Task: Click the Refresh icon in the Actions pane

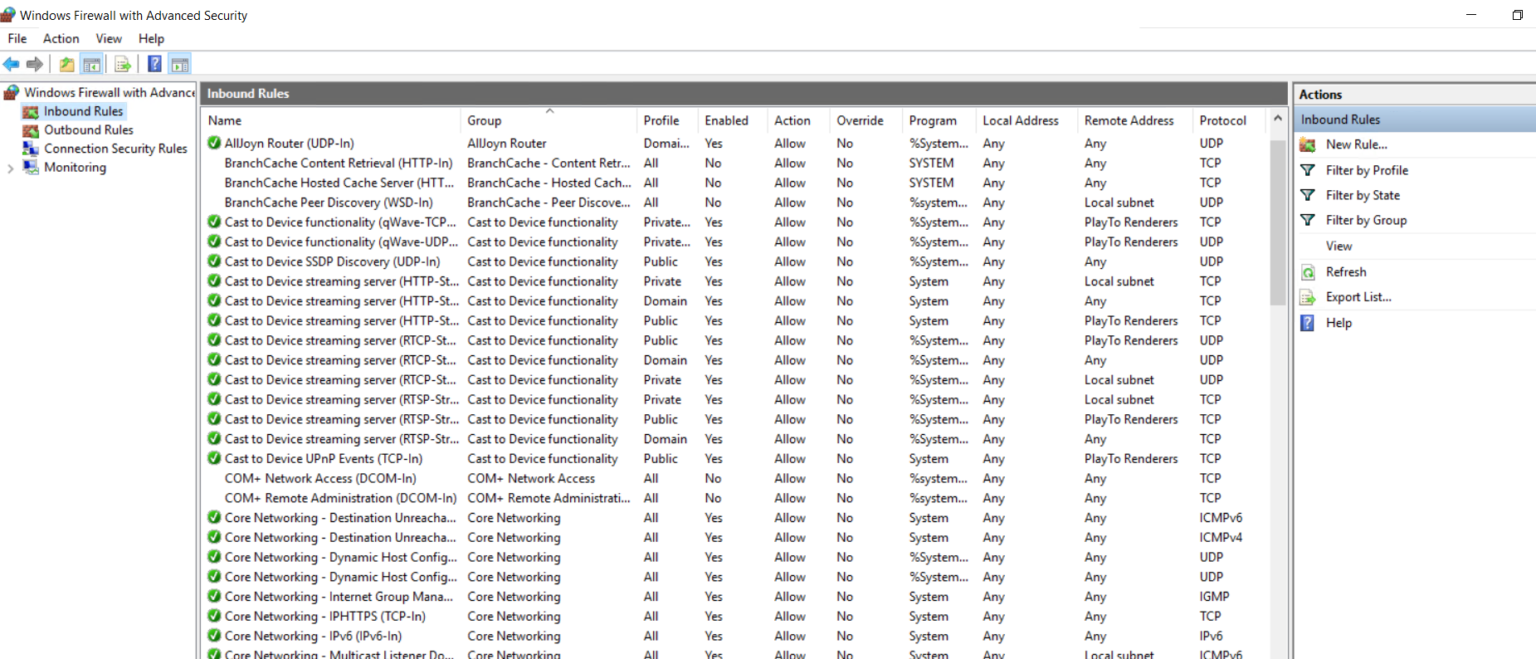Action: 1308,271
